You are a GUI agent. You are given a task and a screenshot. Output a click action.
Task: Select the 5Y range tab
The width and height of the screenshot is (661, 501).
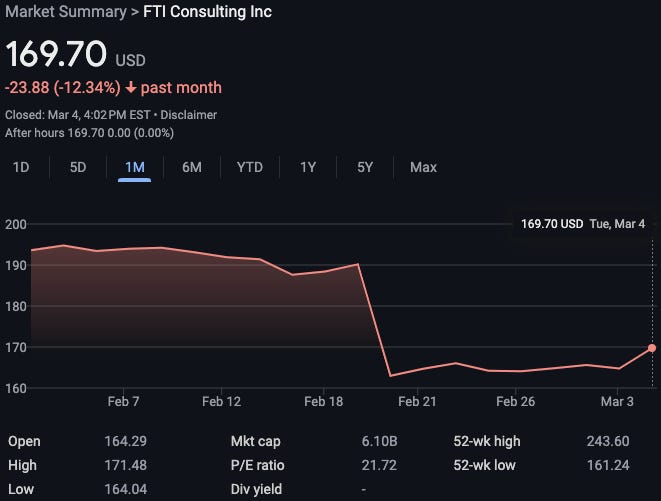pyautogui.click(x=365, y=167)
